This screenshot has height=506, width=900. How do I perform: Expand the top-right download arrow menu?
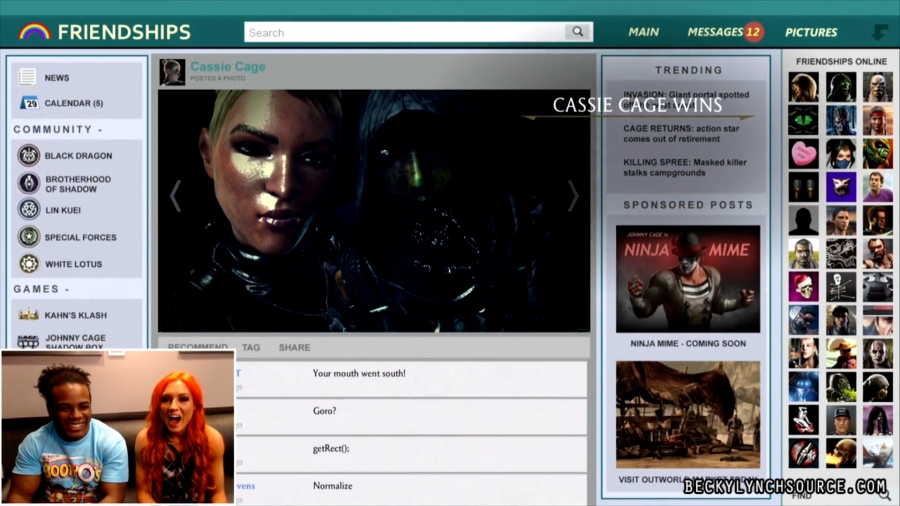(880, 32)
